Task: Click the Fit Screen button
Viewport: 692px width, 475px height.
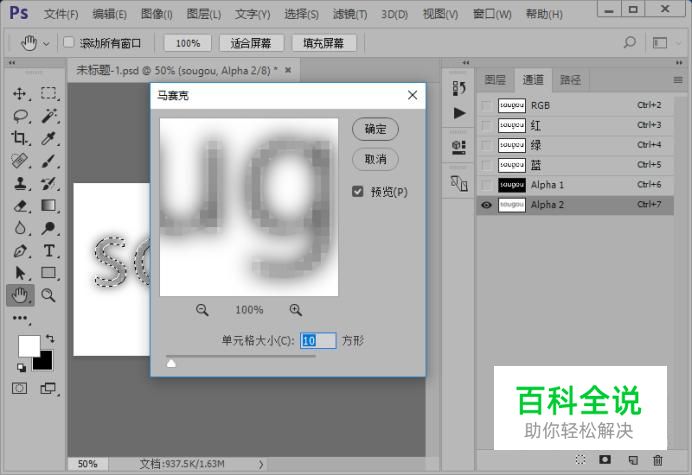Action: (x=251, y=43)
